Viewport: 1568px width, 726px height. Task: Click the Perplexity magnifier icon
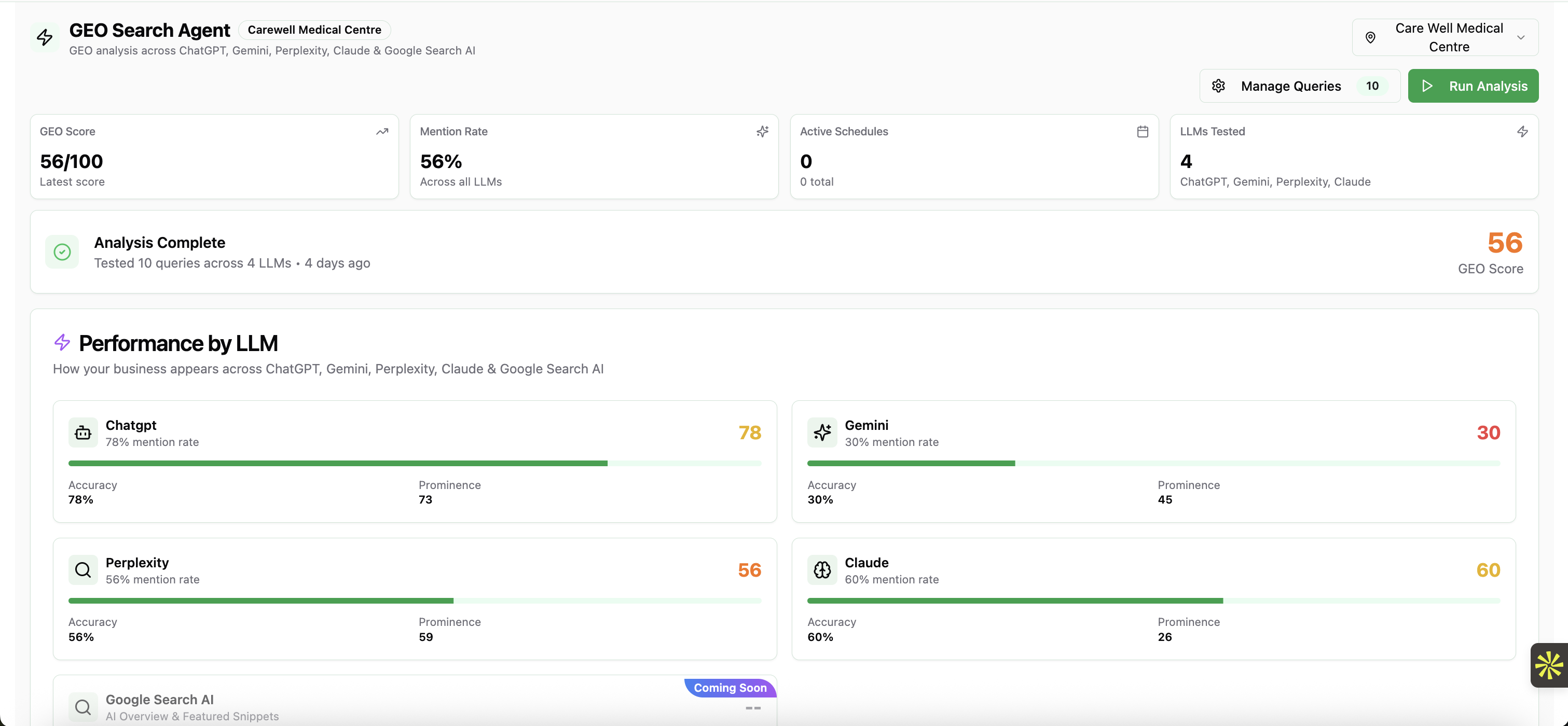(x=83, y=569)
